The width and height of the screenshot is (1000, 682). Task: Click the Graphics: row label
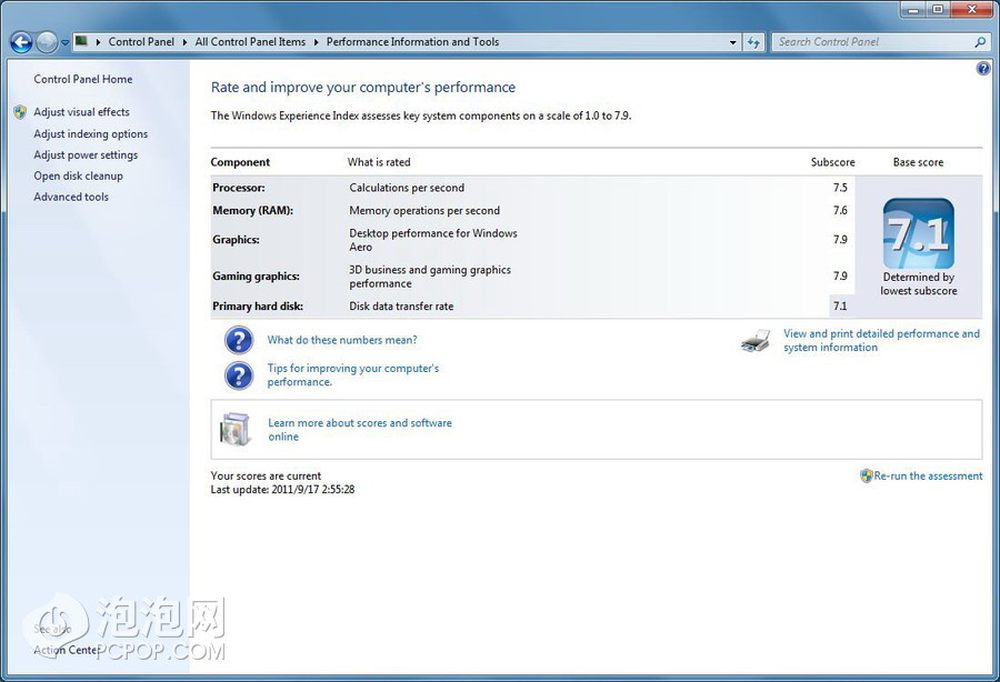(236, 240)
